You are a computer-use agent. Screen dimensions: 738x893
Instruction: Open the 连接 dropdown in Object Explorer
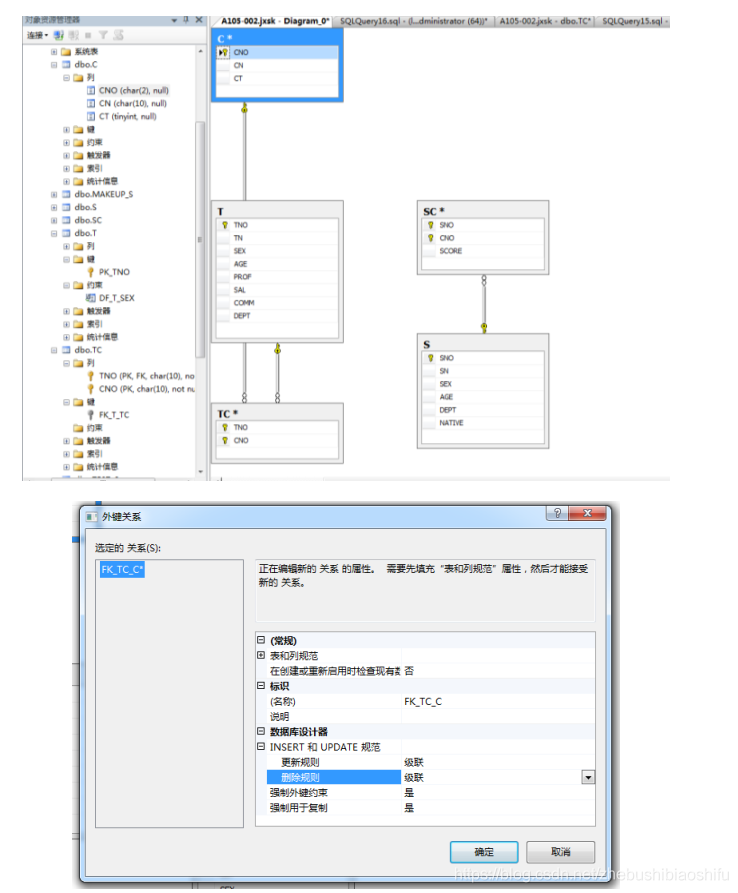(x=38, y=35)
